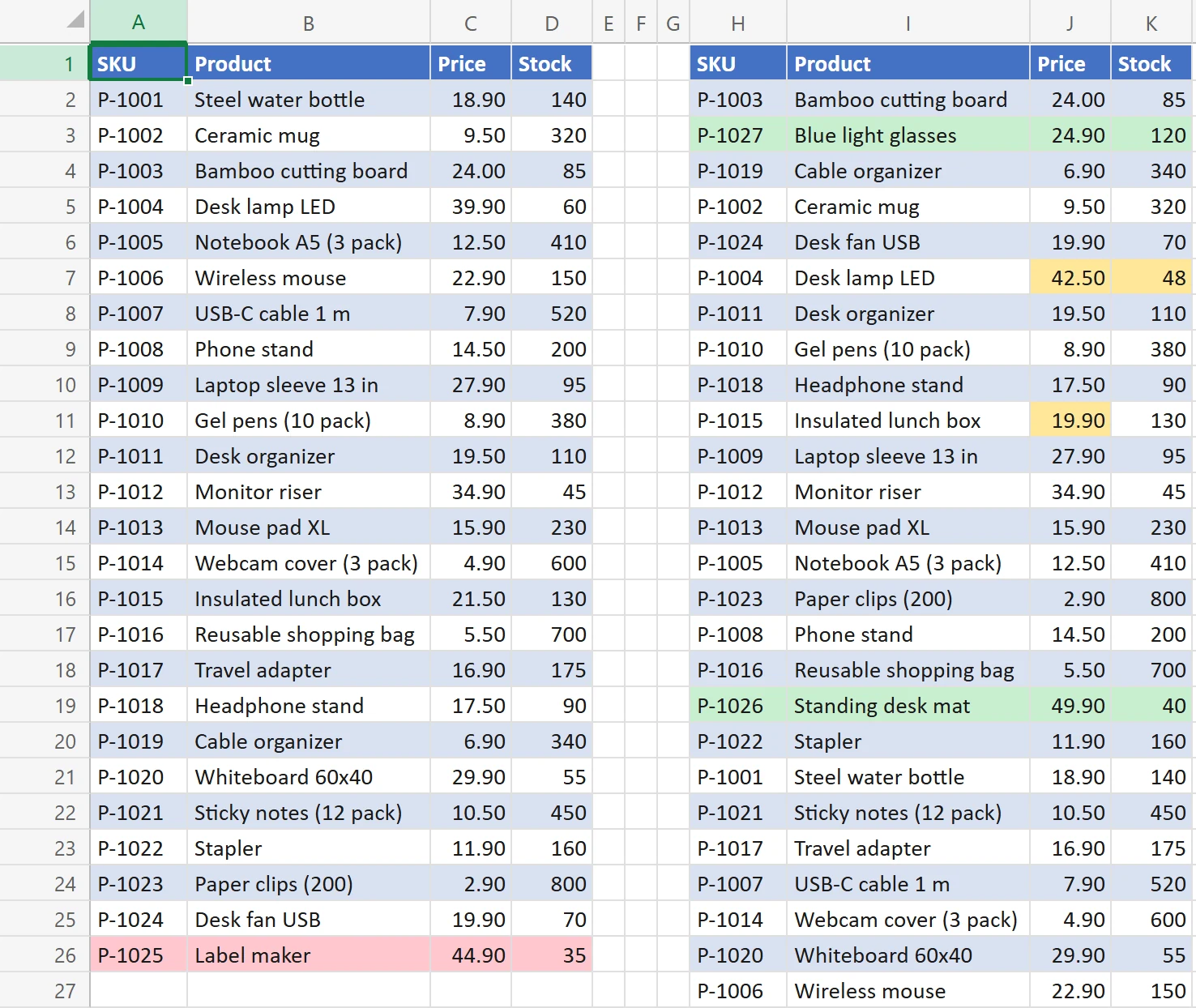This screenshot has width=1196, height=1008.
Task: Click 'USB-C cable 1 m' in column I
Action: coord(908,884)
